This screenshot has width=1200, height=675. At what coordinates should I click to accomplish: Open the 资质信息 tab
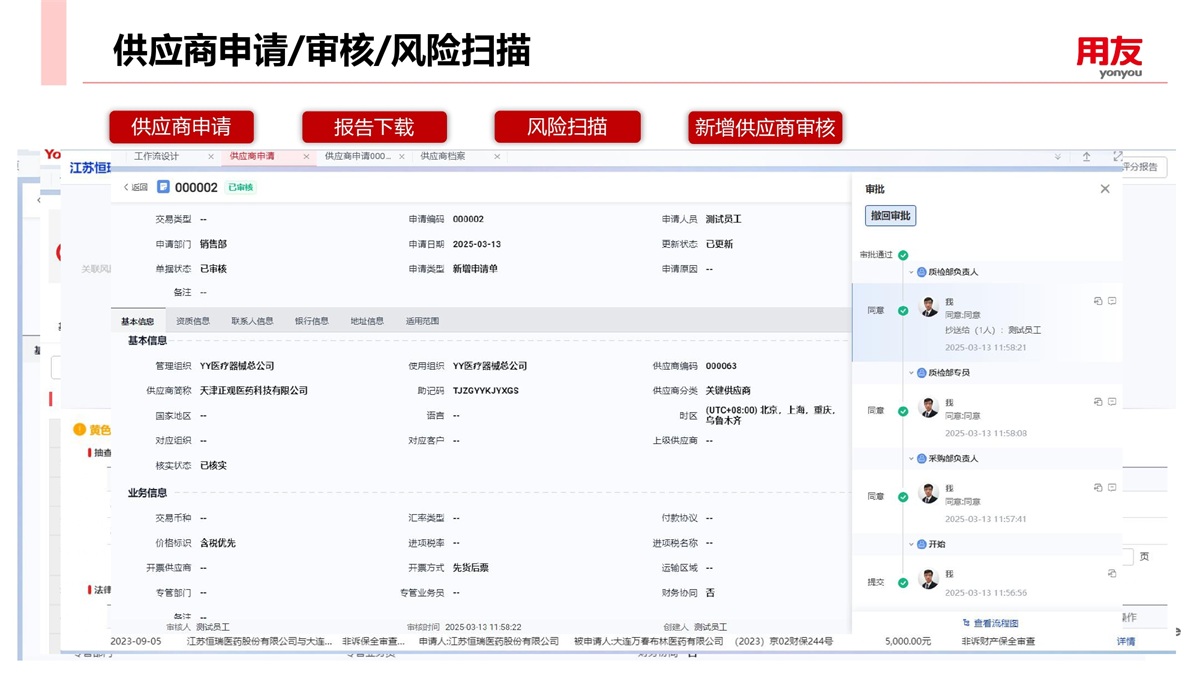(193, 321)
